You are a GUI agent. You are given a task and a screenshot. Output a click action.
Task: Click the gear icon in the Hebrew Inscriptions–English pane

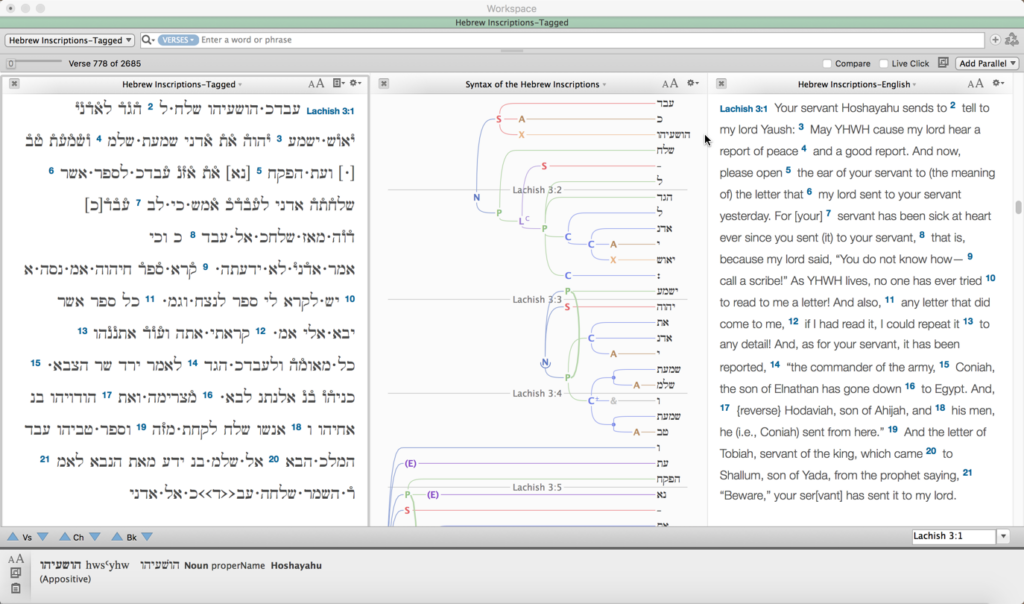click(996, 84)
